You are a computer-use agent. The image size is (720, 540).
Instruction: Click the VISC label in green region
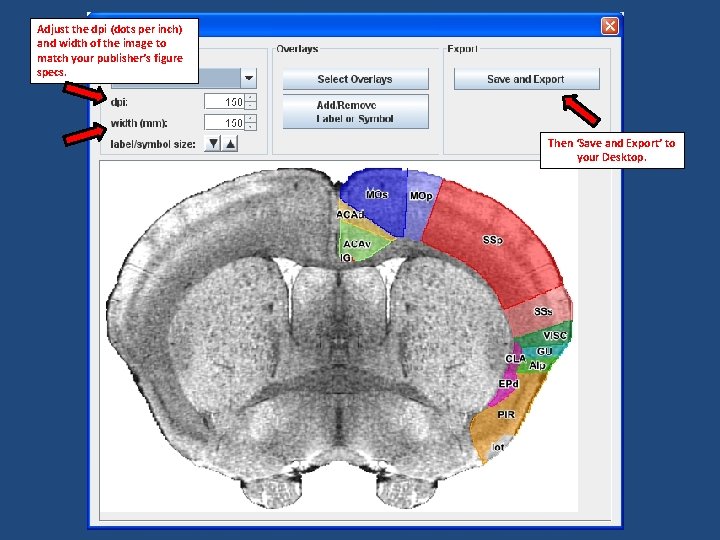tap(555, 336)
